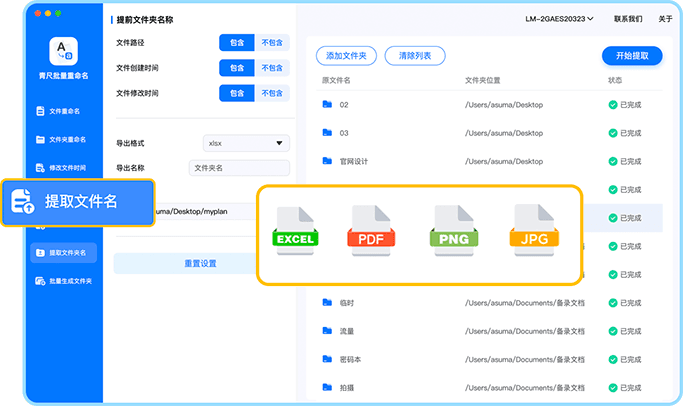Click the EXCEL file format icon
Image resolution: width=699 pixels, height=406 pixels.
pyautogui.click(x=295, y=230)
